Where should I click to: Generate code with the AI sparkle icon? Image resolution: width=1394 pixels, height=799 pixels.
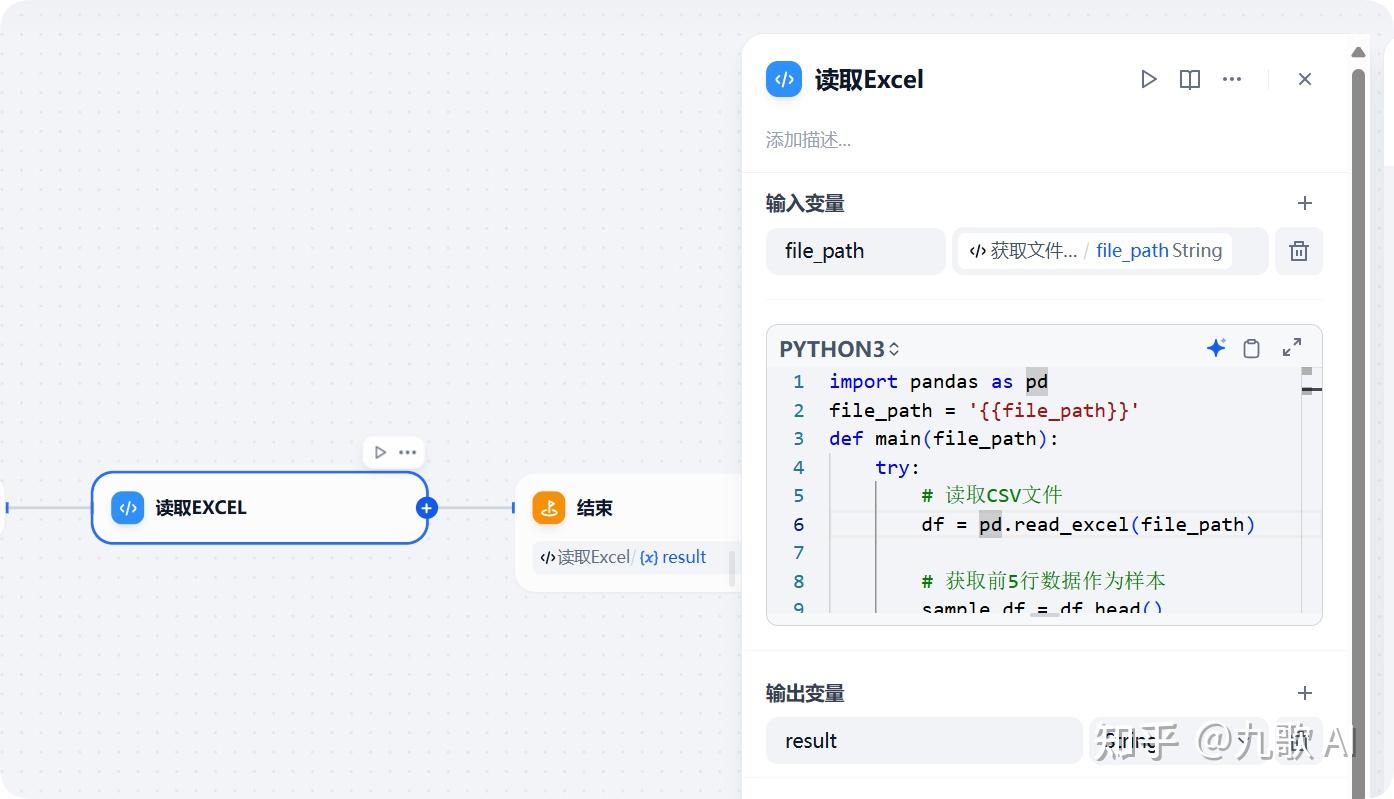click(1216, 347)
